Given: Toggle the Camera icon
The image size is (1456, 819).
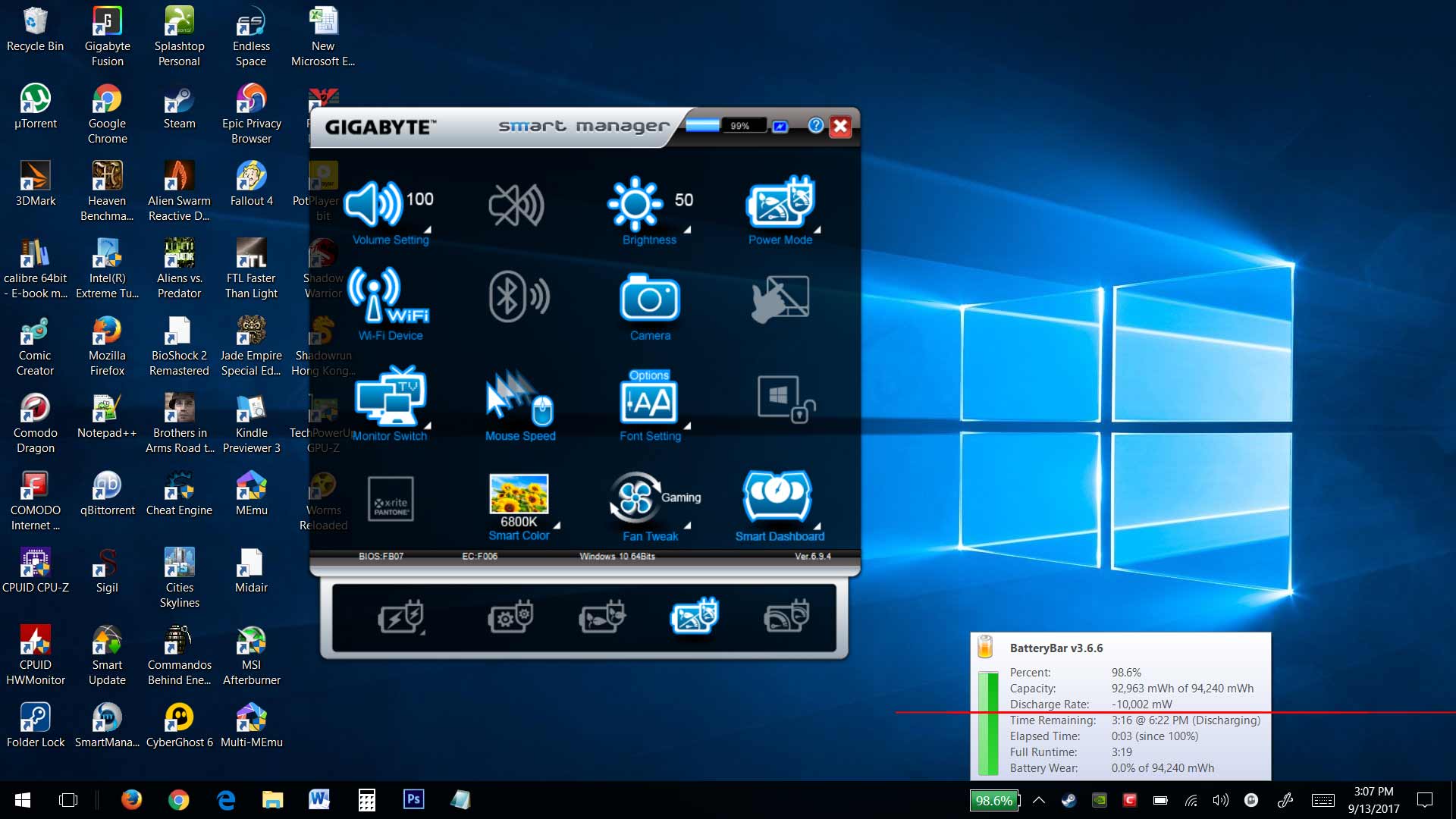Looking at the screenshot, I should click(x=650, y=297).
